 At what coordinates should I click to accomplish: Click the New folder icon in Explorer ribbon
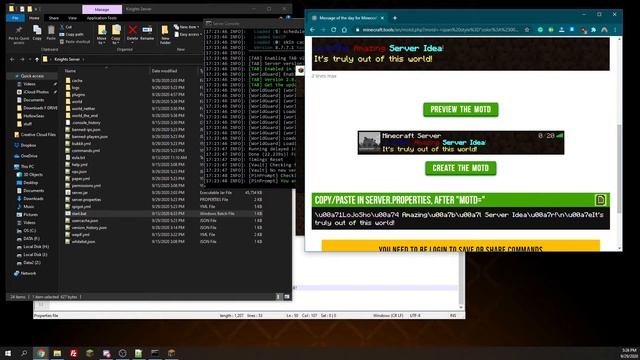(165, 35)
